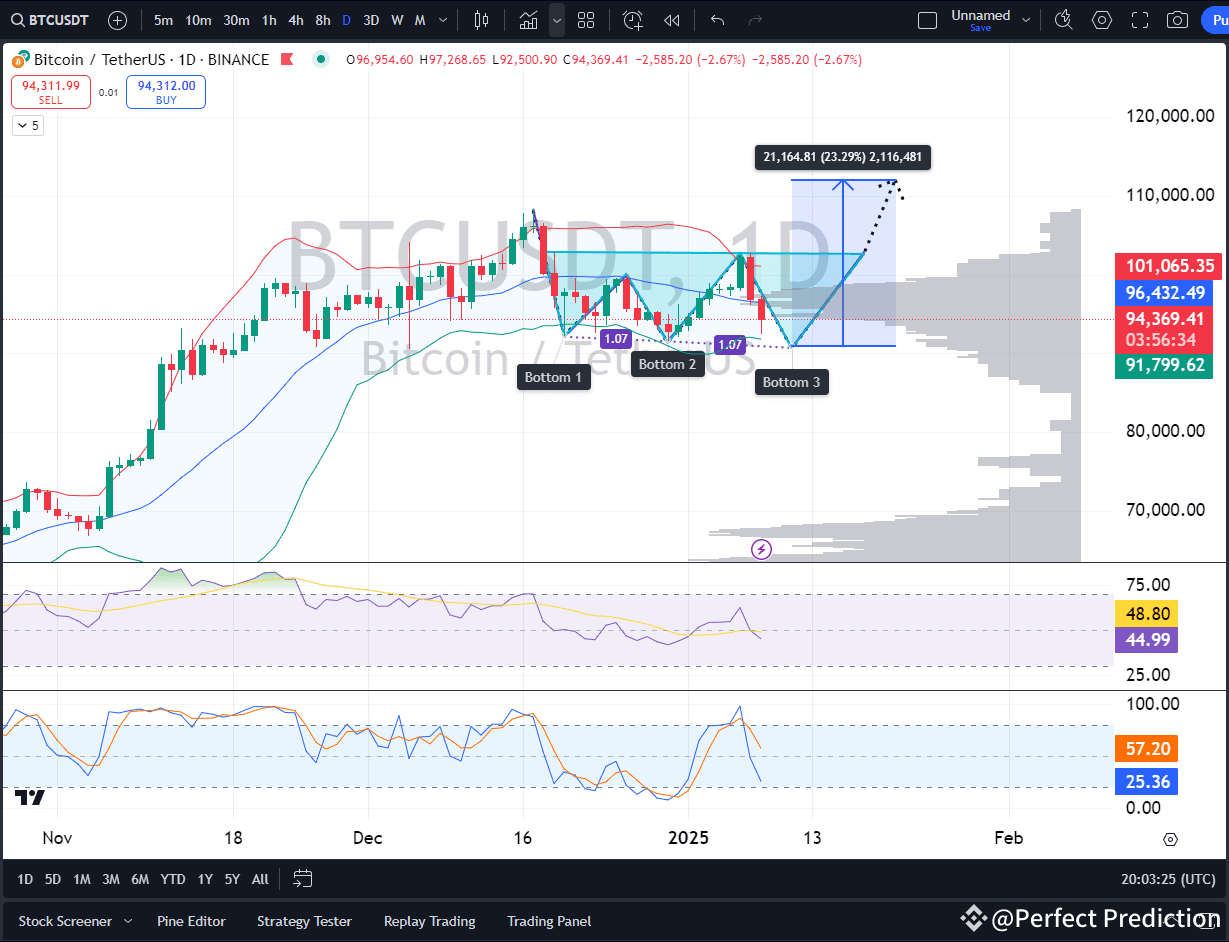Set range to 1D
1229x942 pixels.
(25, 879)
